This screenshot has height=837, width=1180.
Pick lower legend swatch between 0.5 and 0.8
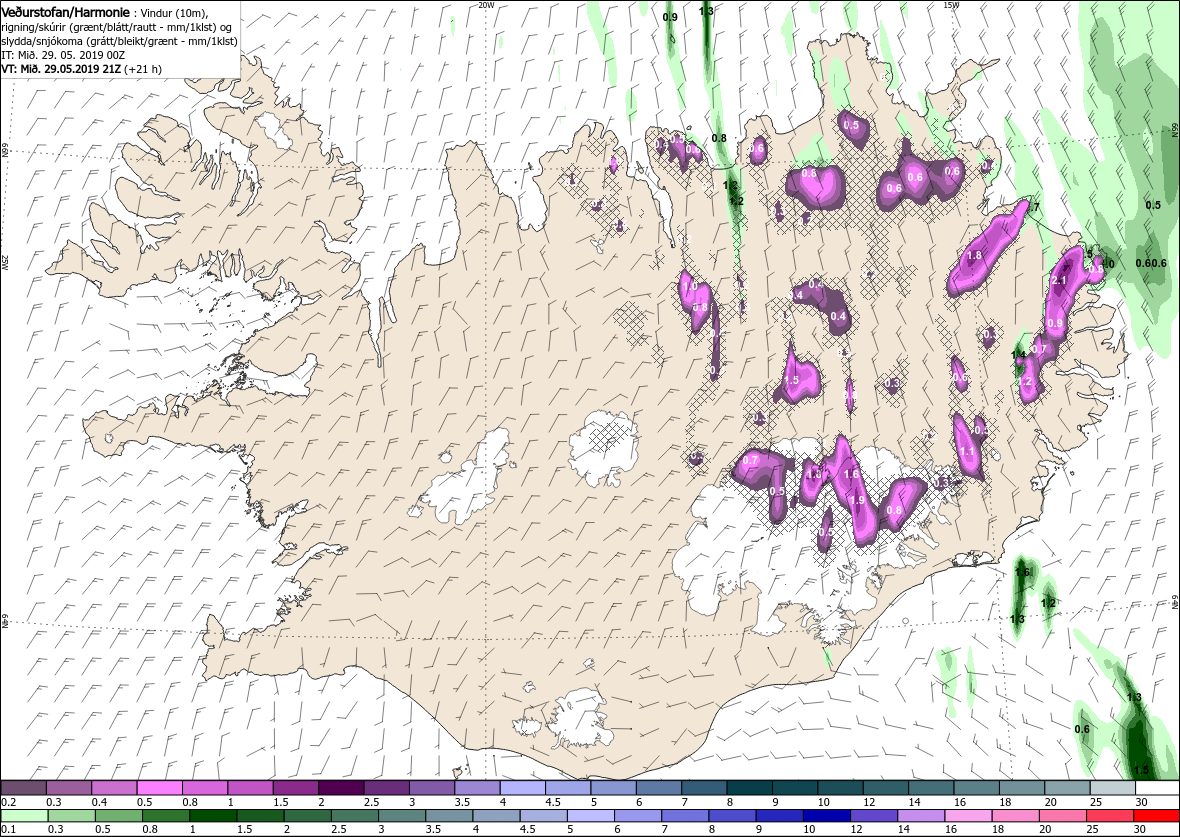point(120,817)
